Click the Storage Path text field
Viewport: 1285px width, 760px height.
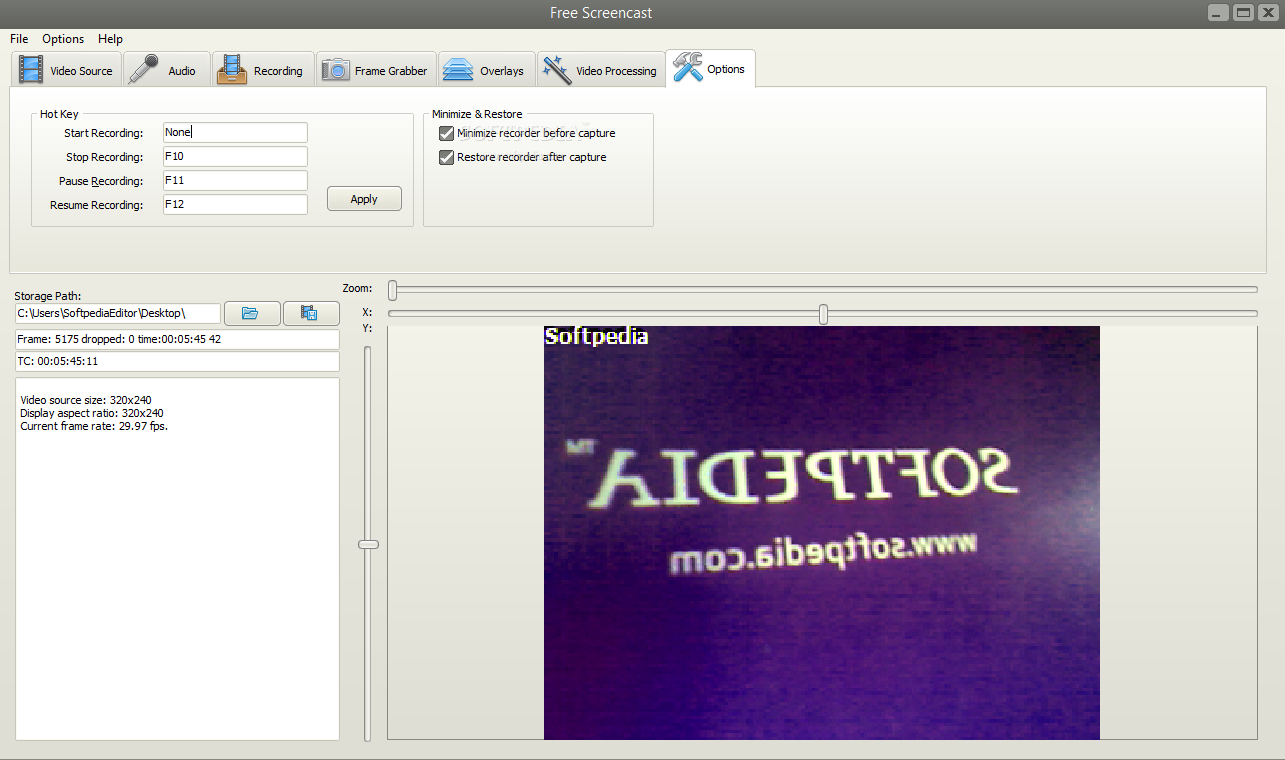[x=118, y=313]
